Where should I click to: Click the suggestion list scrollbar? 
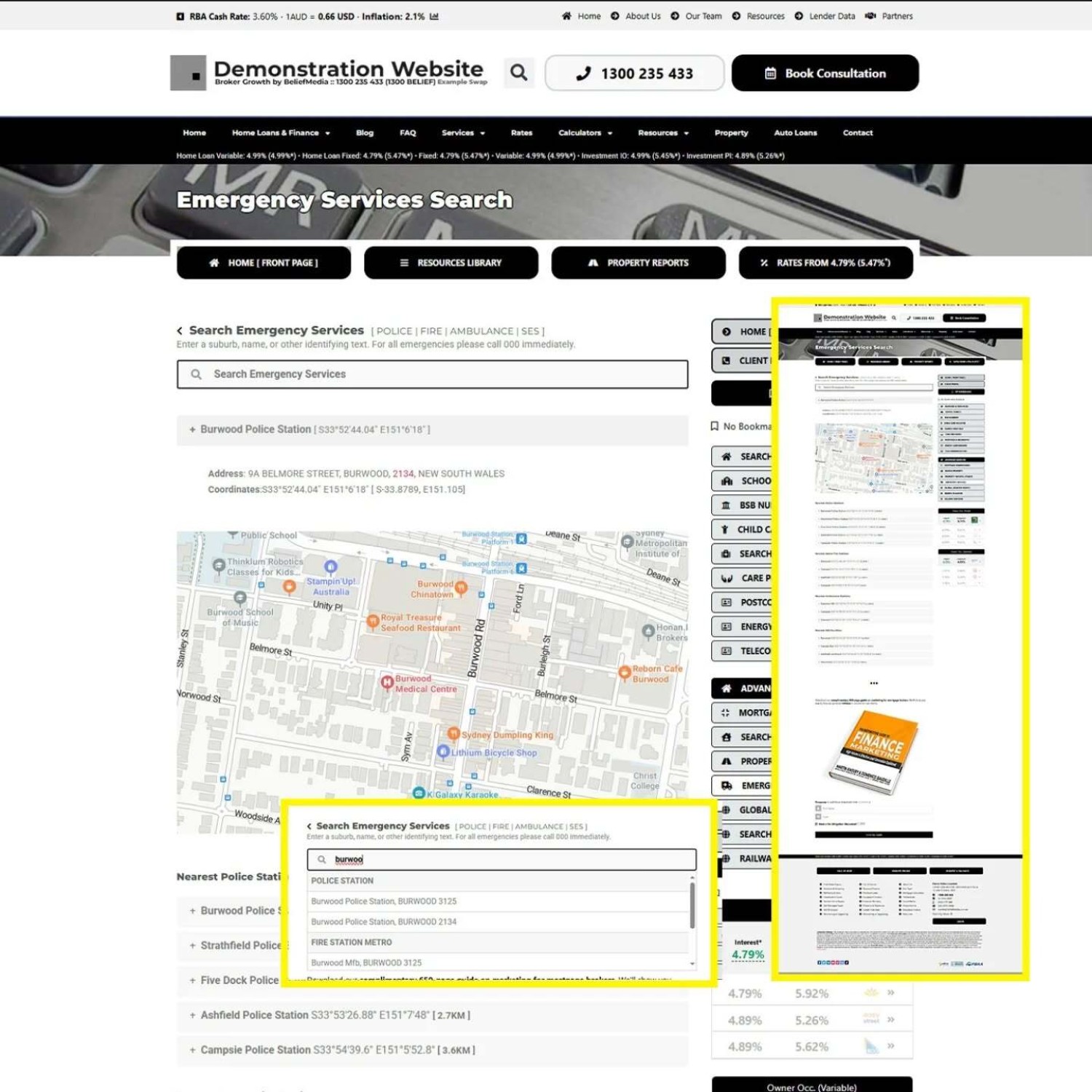692,906
